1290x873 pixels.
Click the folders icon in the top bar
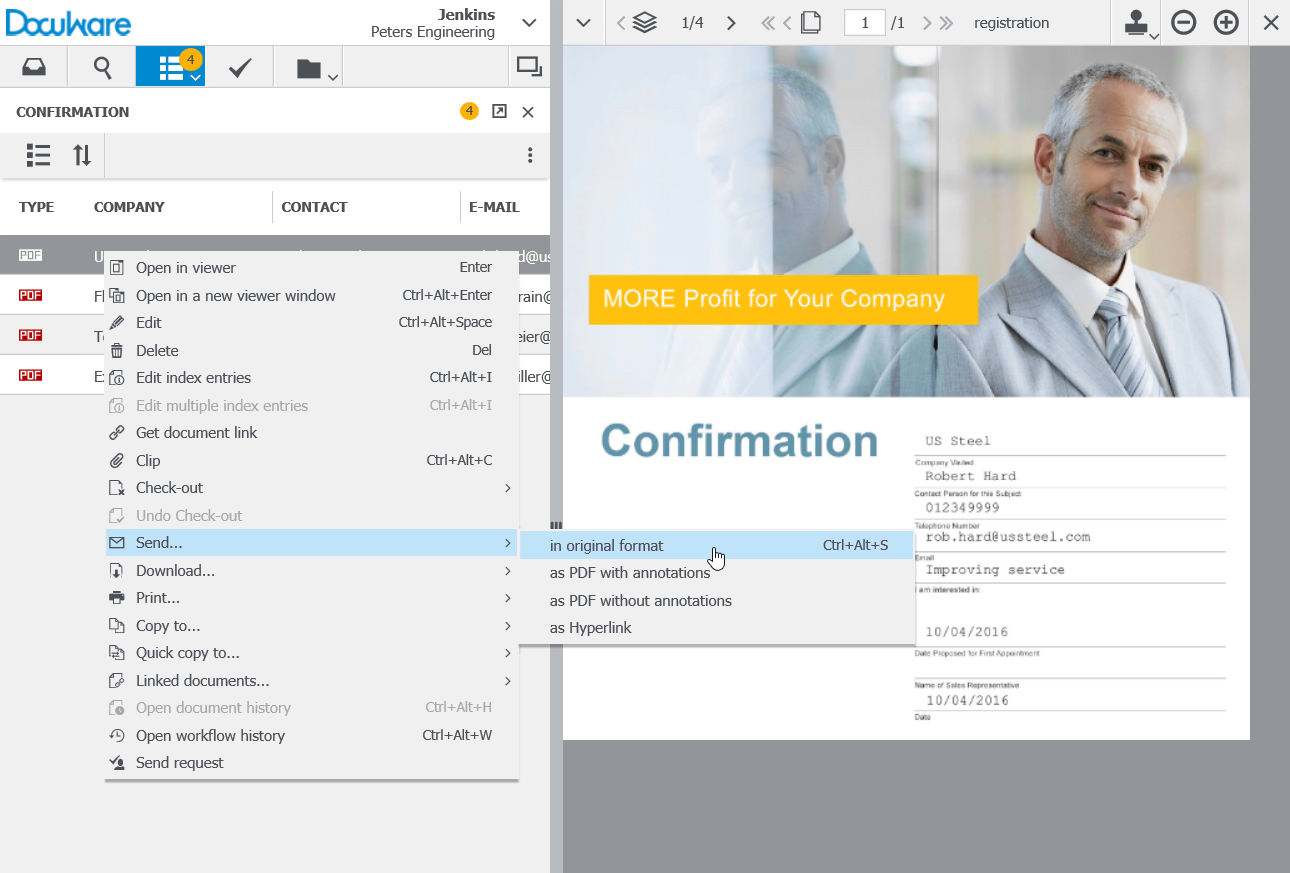[x=305, y=66]
